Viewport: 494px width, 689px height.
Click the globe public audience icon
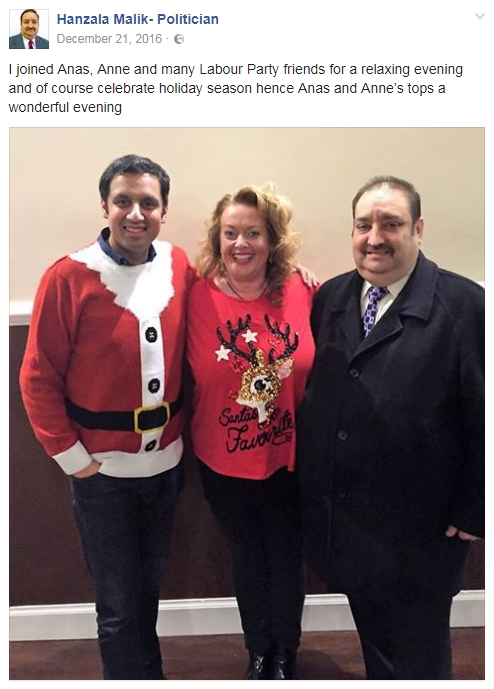point(179,39)
